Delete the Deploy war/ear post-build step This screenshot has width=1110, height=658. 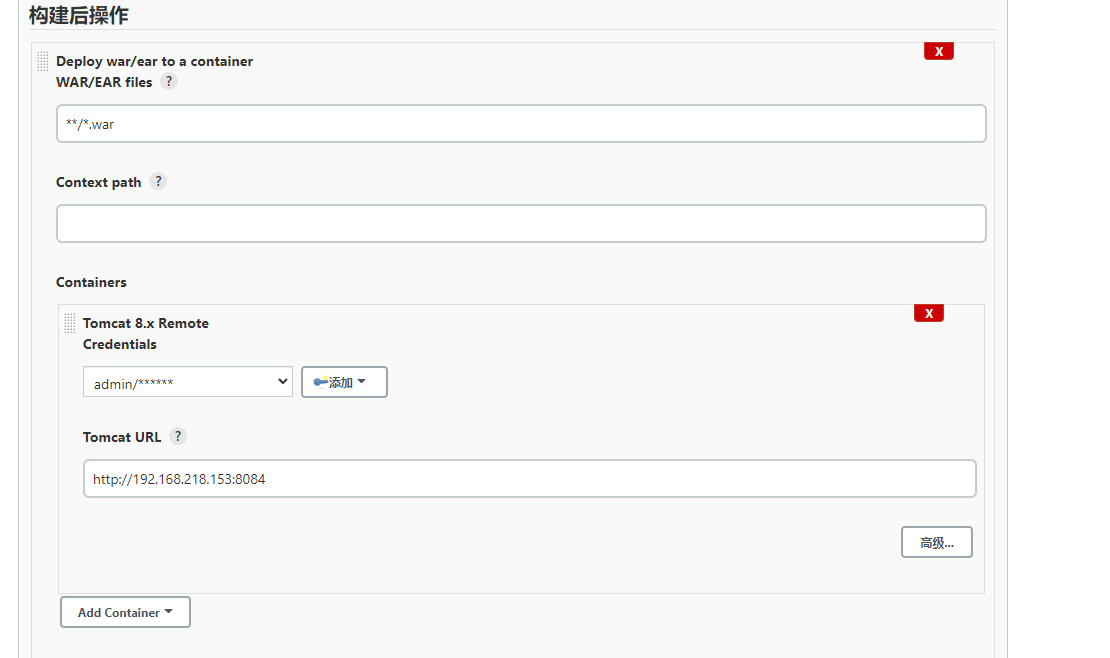pyautogui.click(x=938, y=51)
